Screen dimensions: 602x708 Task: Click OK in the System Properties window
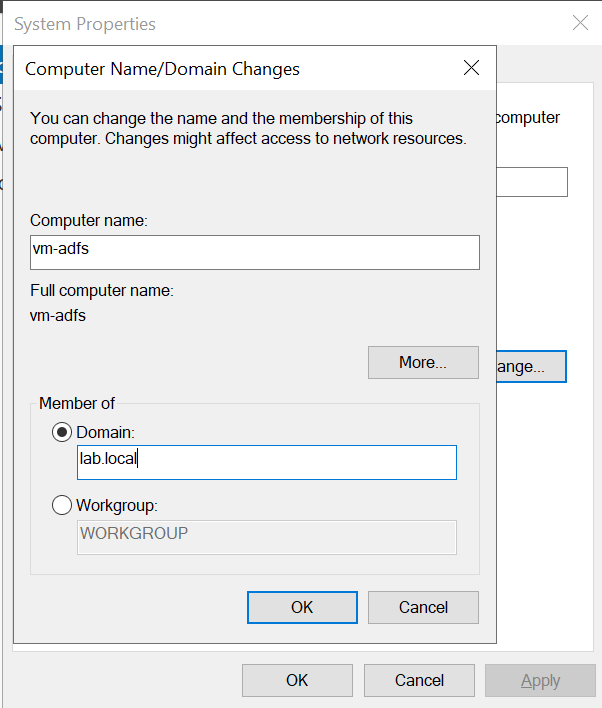tap(297, 680)
